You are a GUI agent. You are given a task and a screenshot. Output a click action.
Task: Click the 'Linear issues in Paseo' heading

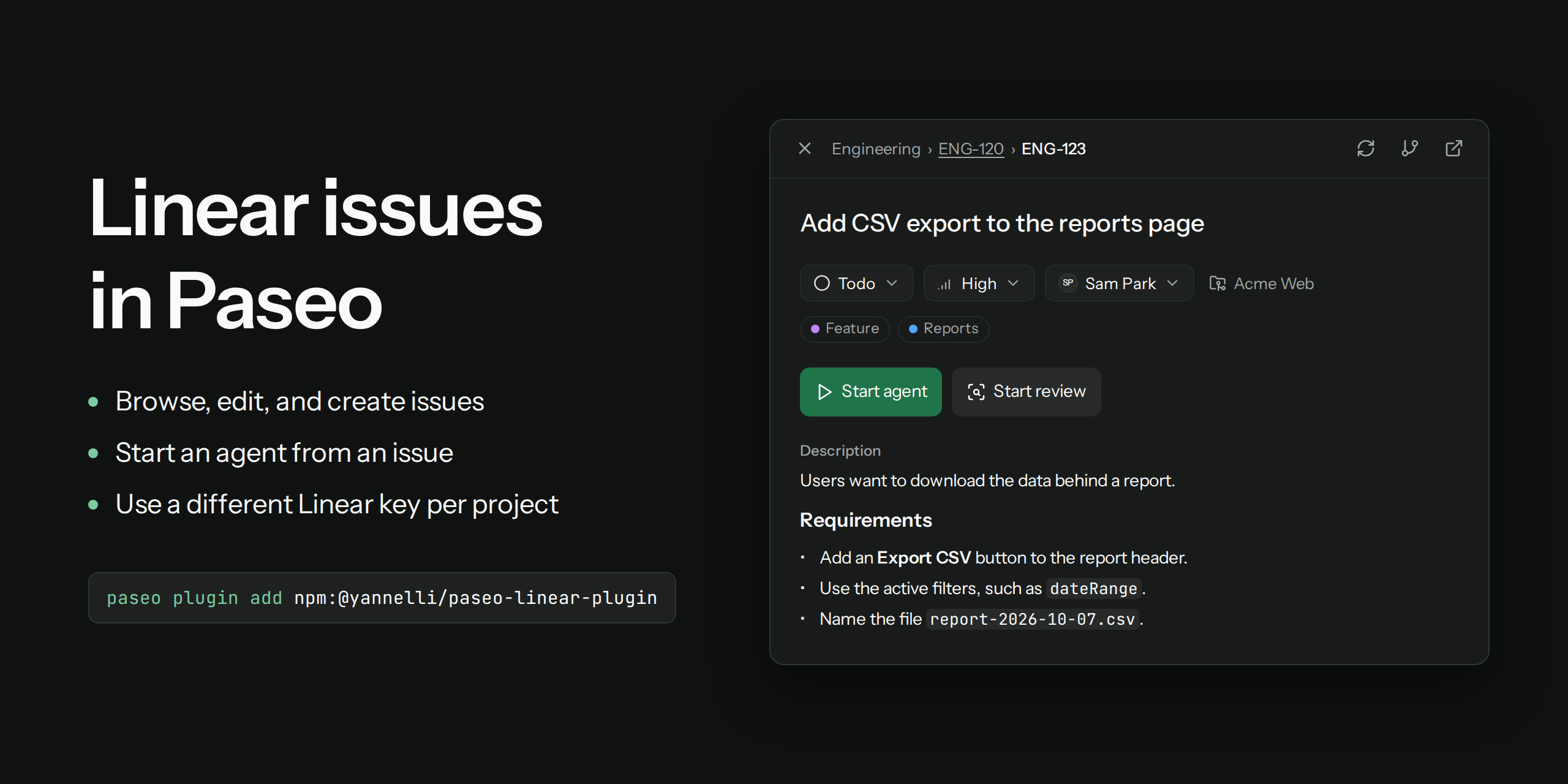316,254
